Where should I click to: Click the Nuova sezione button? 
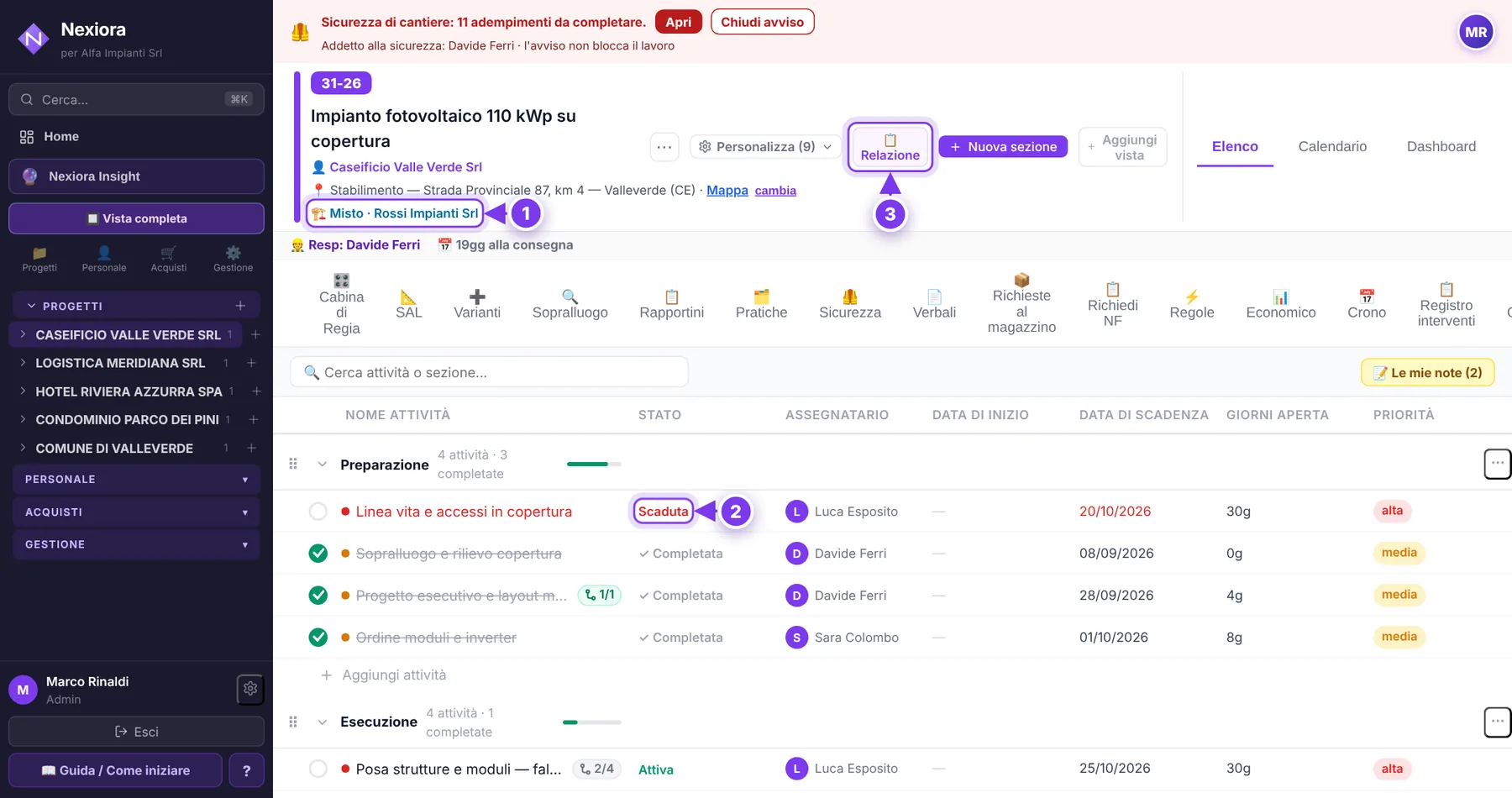pyautogui.click(x=1004, y=147)
